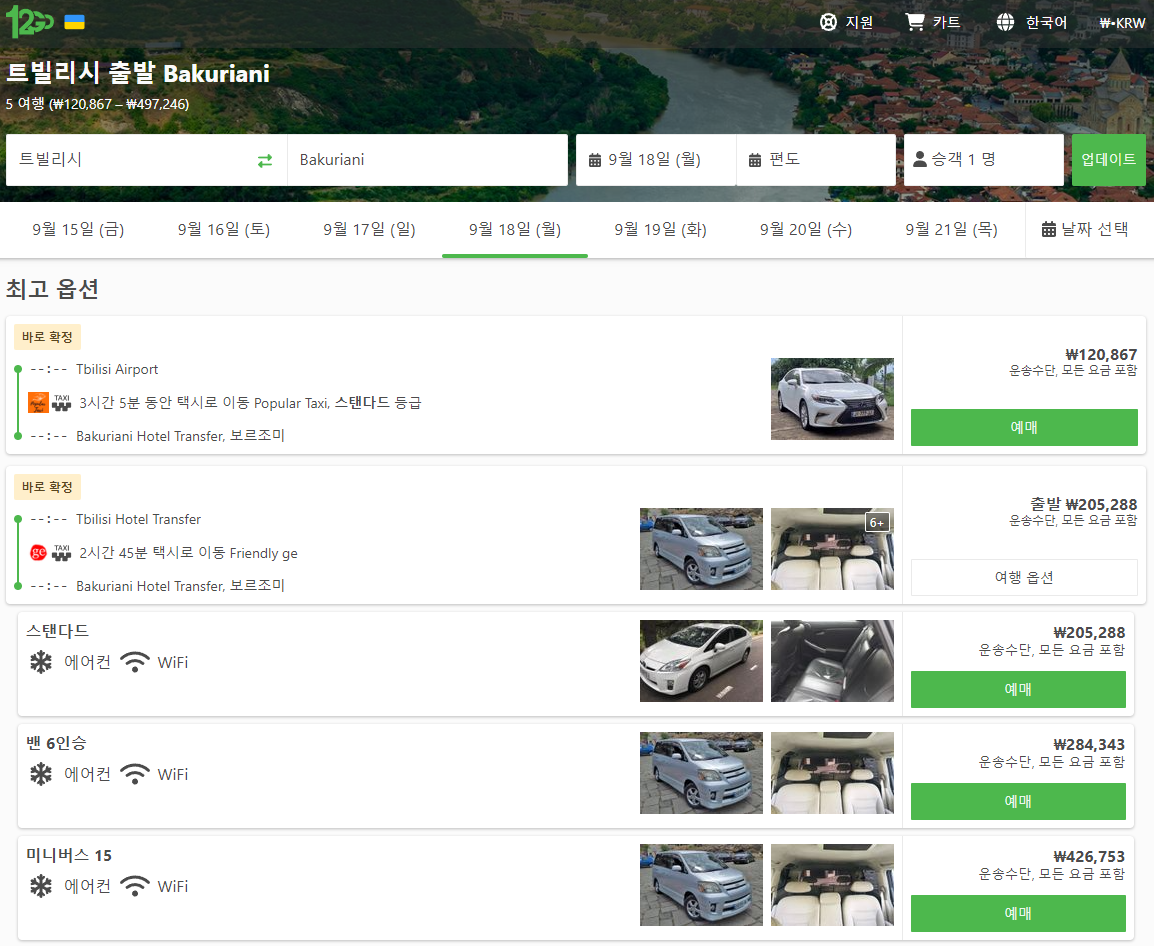Click 바로 확정 badge on Popular Taxi
Viewport: 1154px width, 946px height.
coord(47,337)
